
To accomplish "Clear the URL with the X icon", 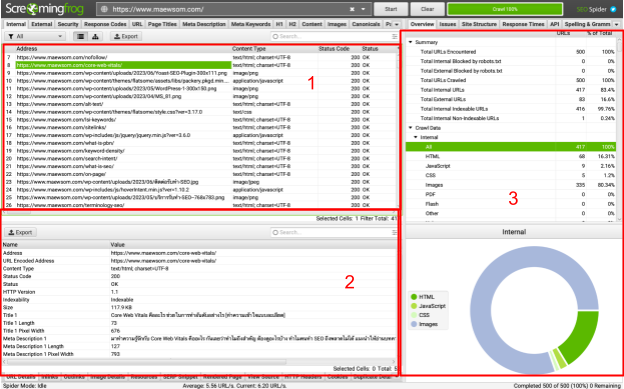I will pyautogui.click(x=352, y=9).
